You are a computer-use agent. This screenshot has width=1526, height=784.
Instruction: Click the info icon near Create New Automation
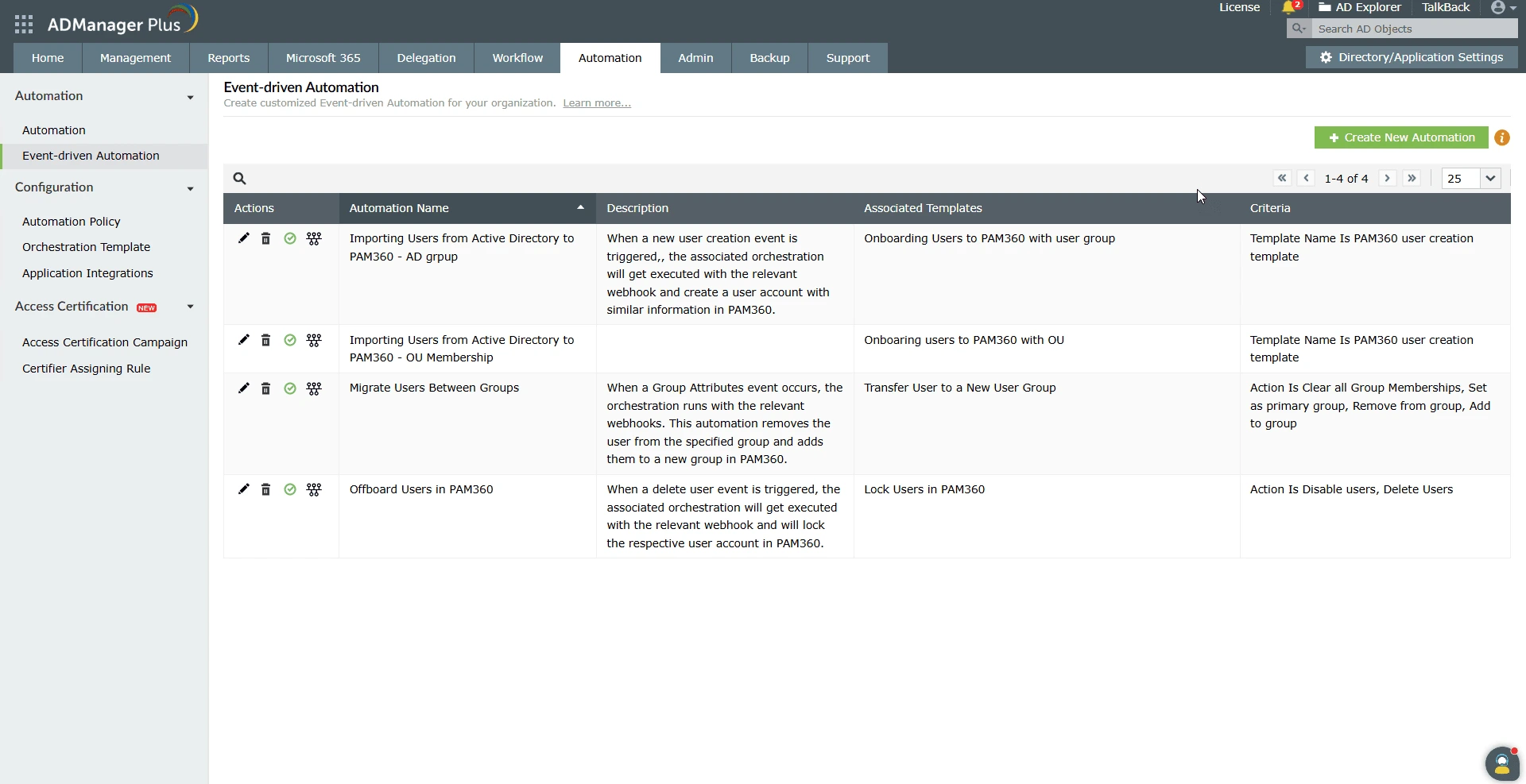1501,137
